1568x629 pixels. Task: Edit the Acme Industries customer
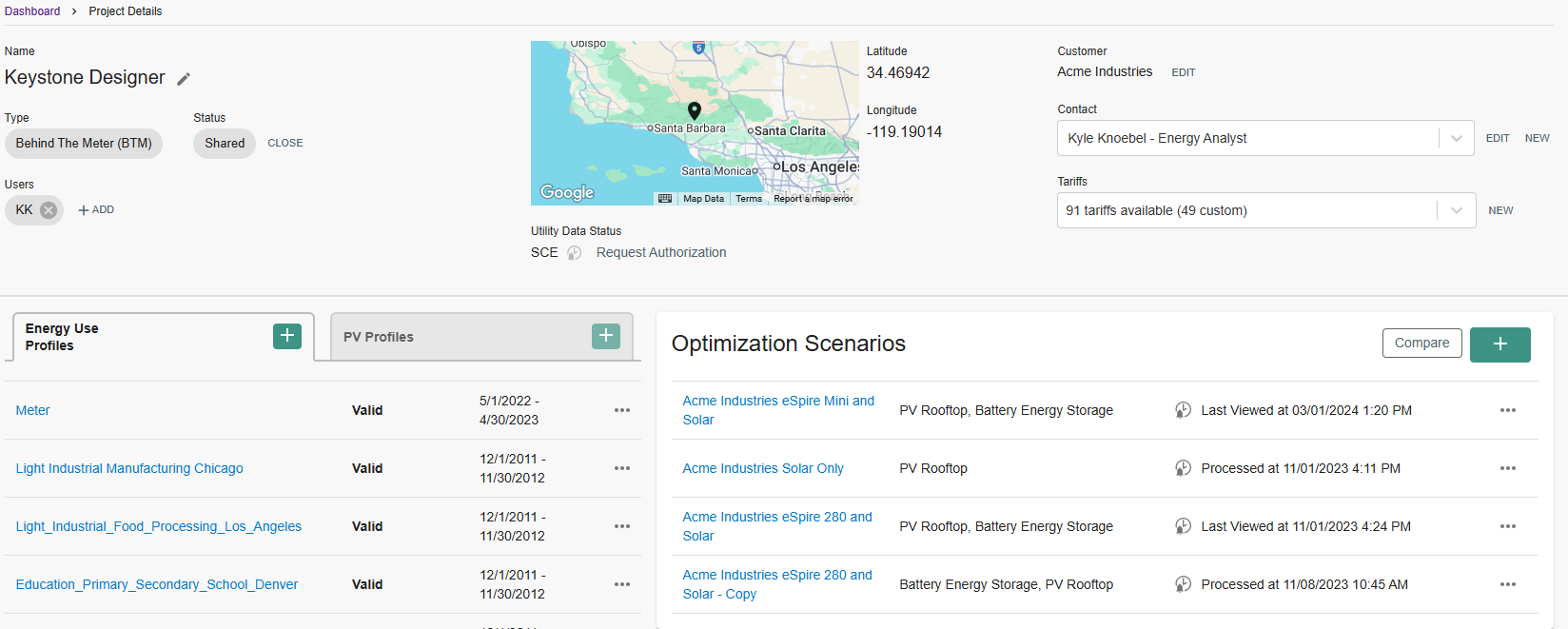(x=1183, y=72)
